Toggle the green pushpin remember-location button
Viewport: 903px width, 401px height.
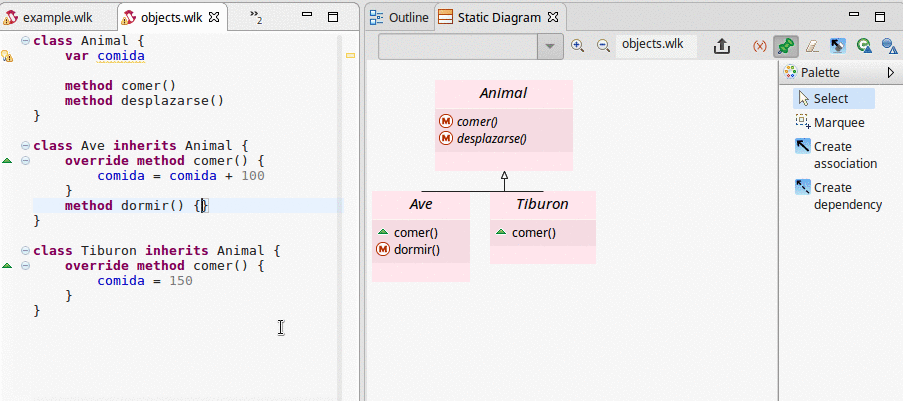(786, 46)
